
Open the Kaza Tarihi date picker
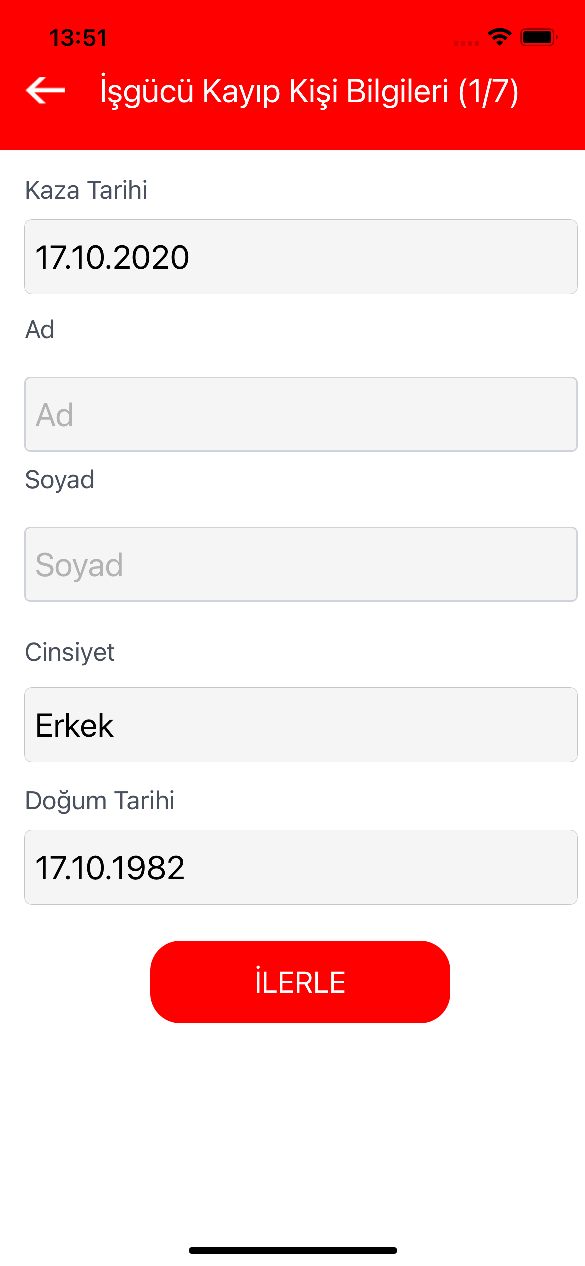click(301, 257)
